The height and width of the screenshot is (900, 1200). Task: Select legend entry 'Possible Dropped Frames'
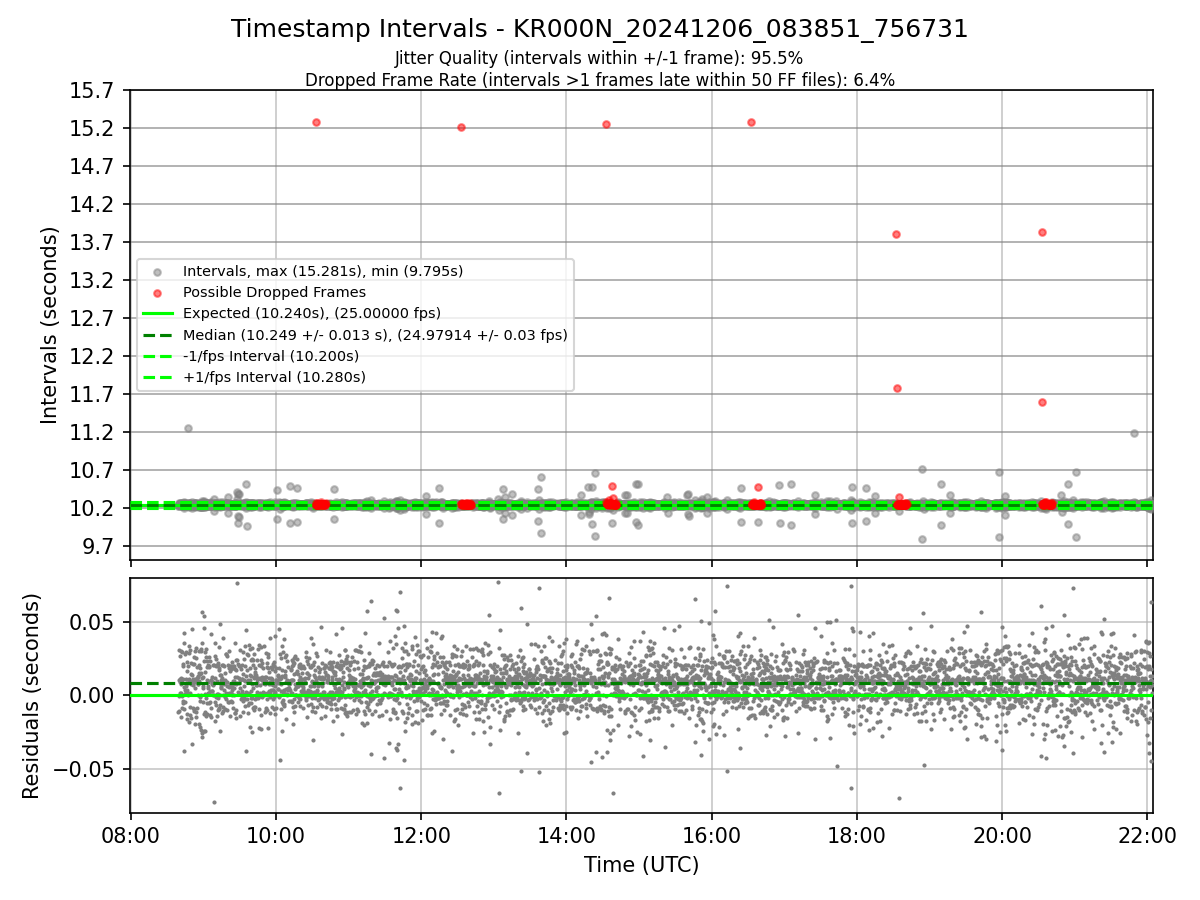click(274, 292)
